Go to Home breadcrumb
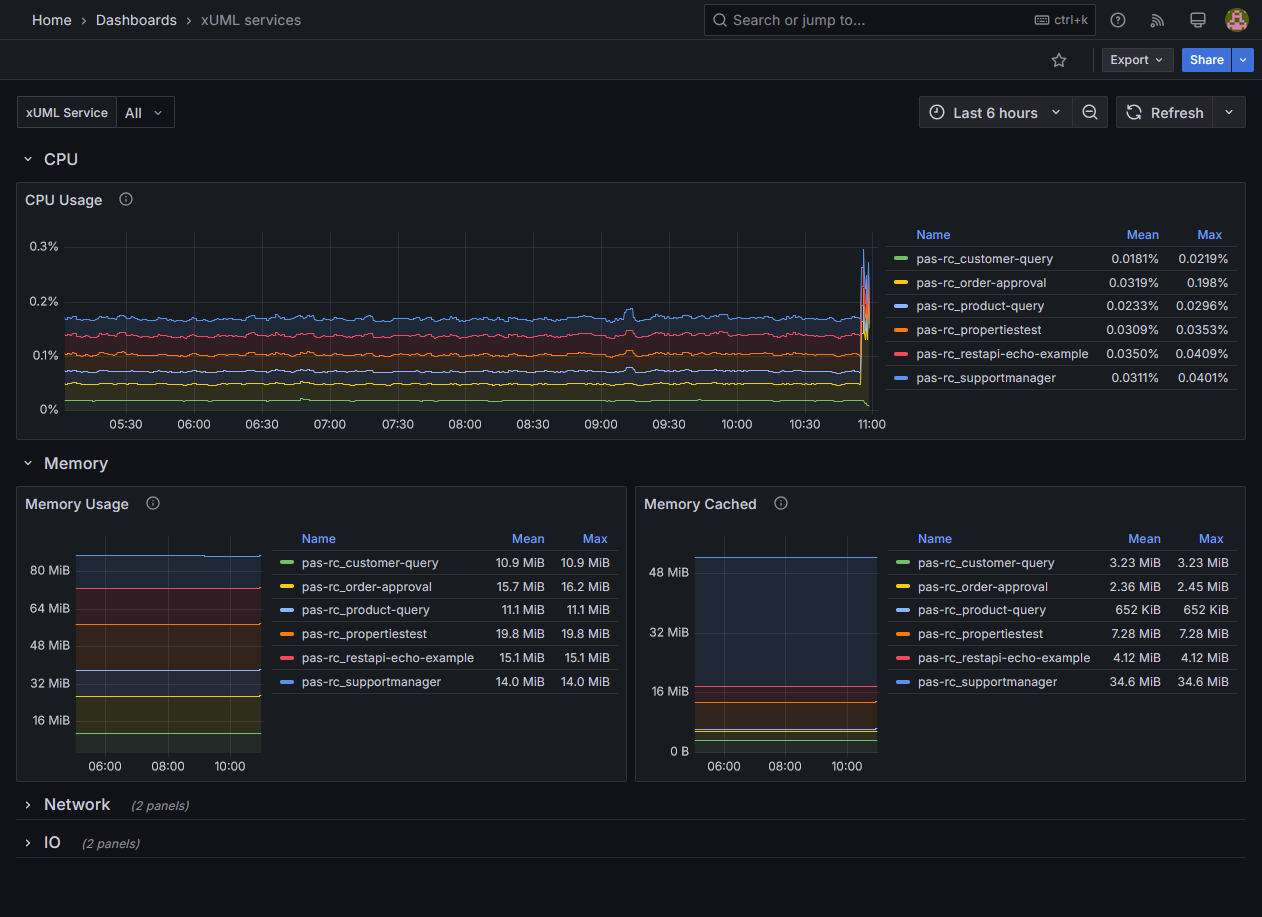The width and height of the screenshot is (1262, 917). pos(52,20)
